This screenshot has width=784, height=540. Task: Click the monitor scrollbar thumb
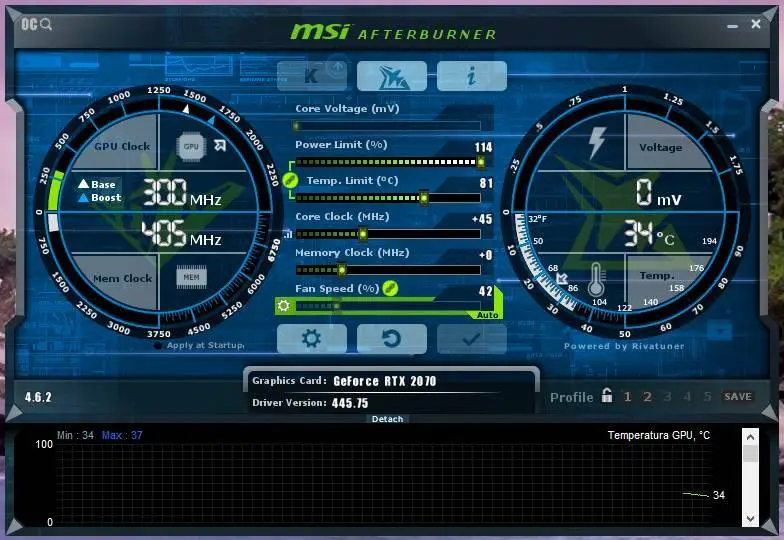click(x=750, y=454)
